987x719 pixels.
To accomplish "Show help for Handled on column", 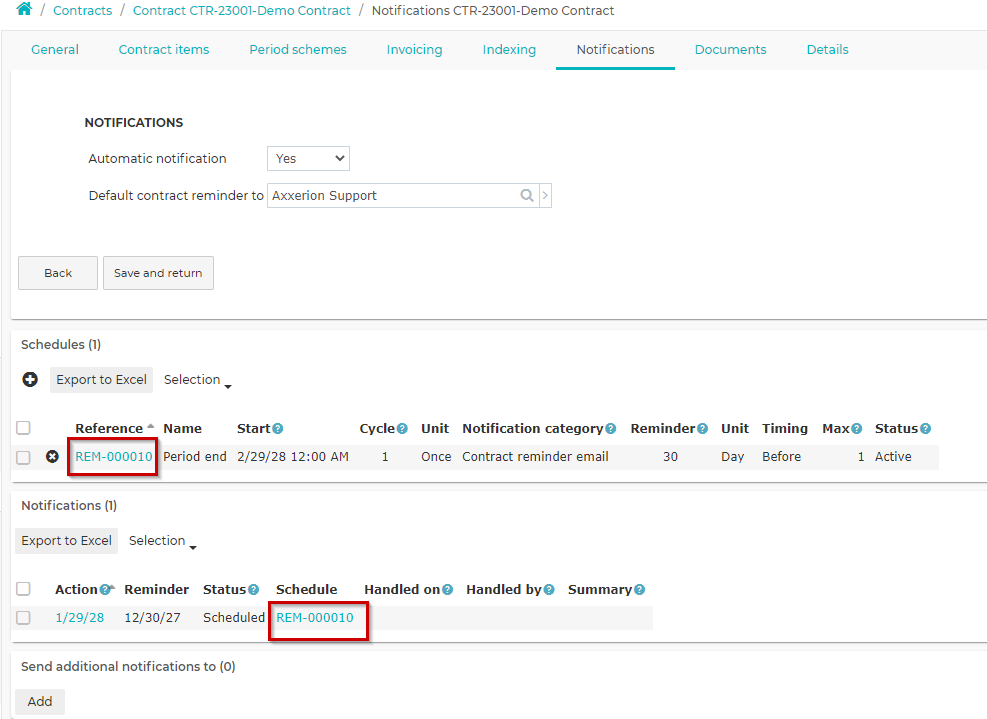I will (448, 590).
